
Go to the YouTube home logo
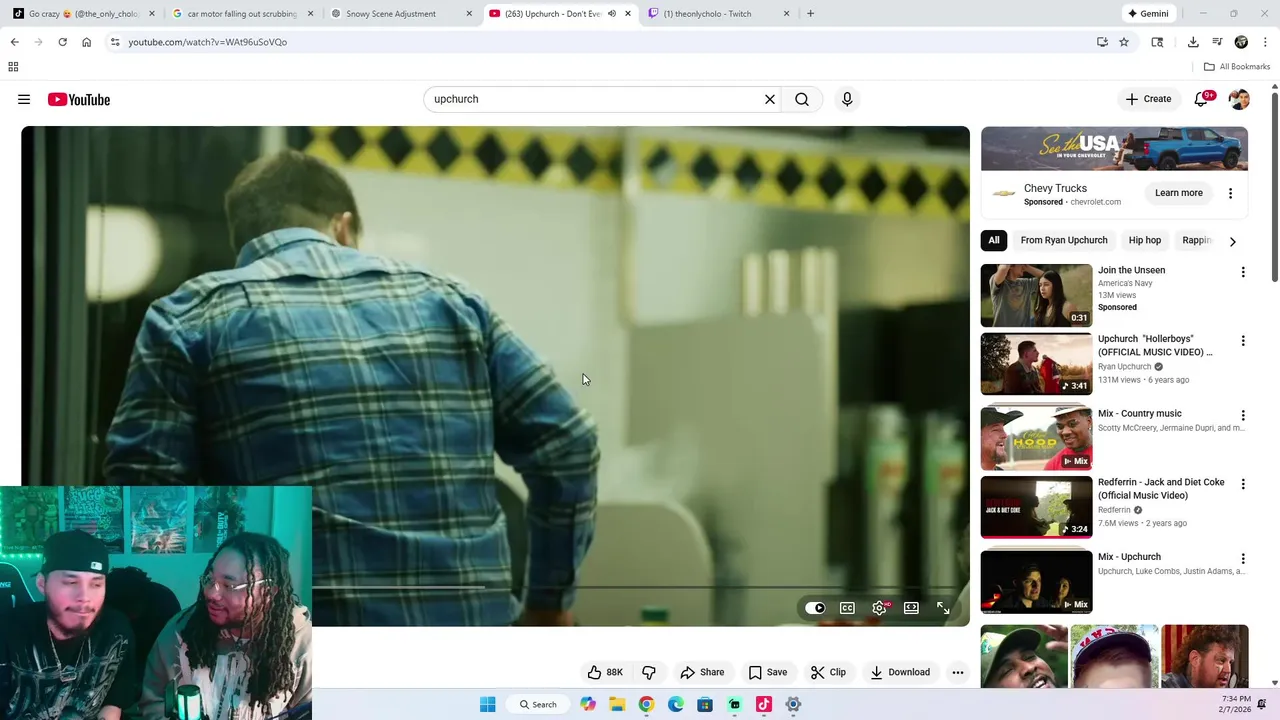[79, 99]
